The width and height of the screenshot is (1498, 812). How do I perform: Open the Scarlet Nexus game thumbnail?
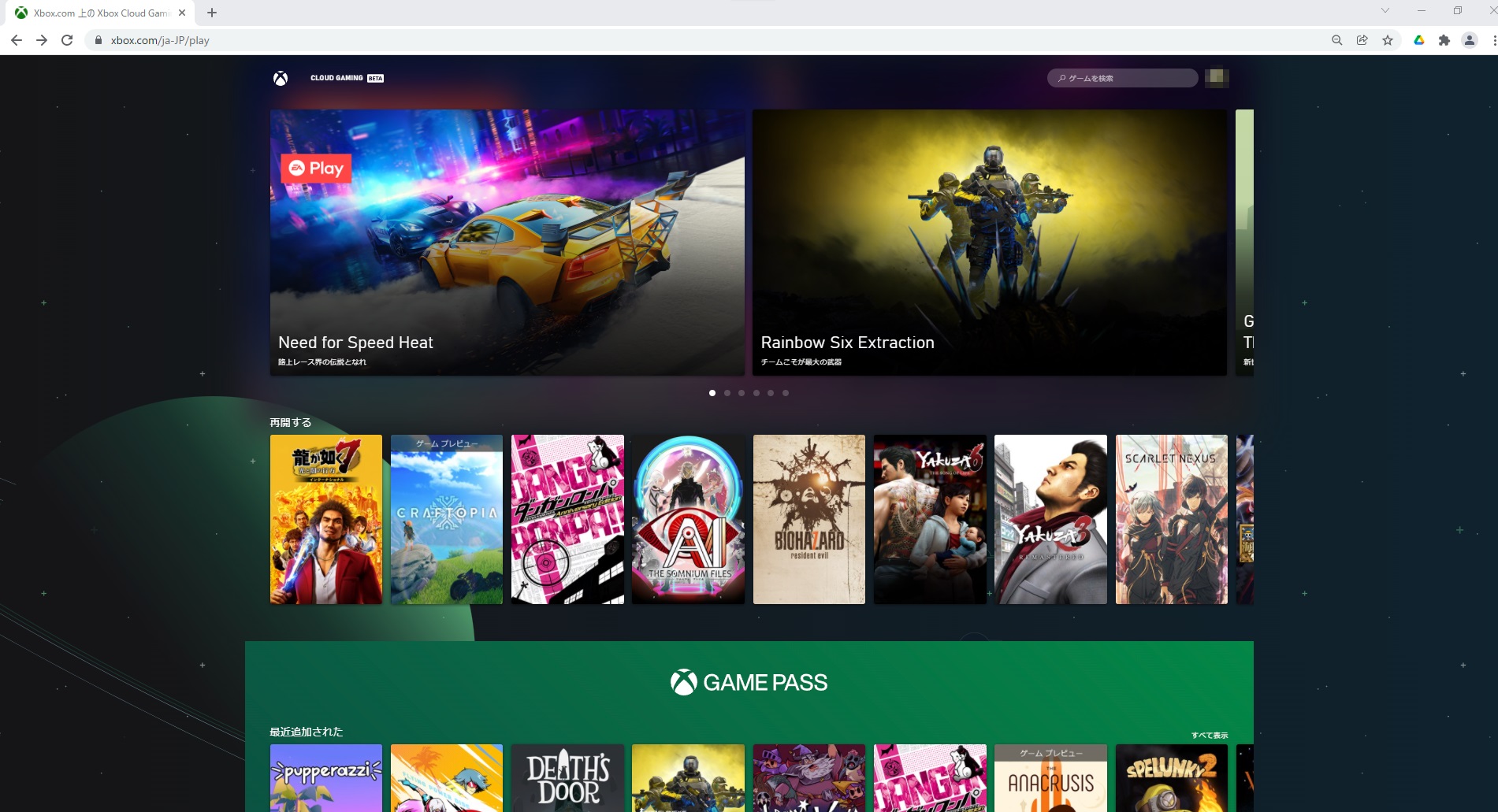pyautogui.click(x=1172, y=520)
